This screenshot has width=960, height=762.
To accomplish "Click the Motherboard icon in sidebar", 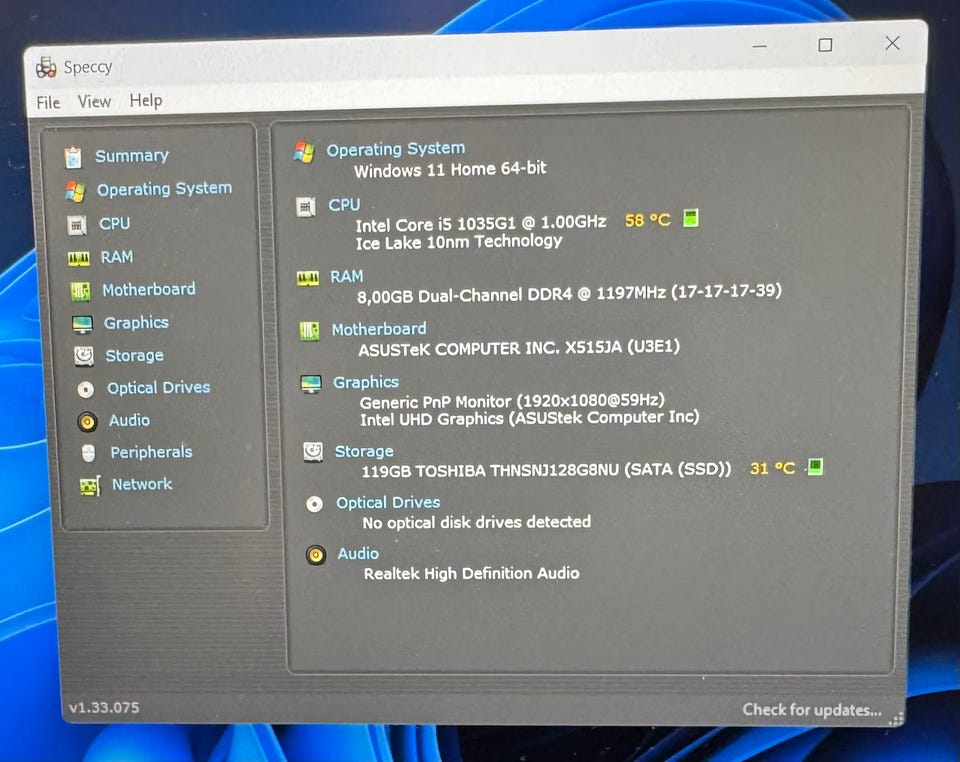I will click(80, 291).
